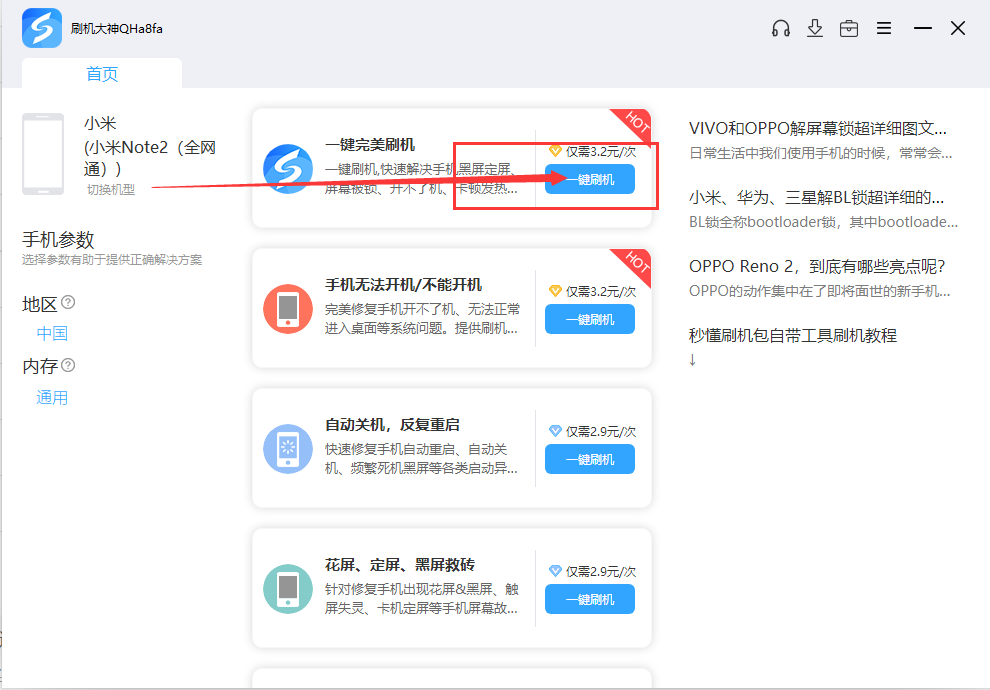This screenshot has height=690, width=990.
Task: Click 切换机型 to switch phone model
Action: pos(110,189)
